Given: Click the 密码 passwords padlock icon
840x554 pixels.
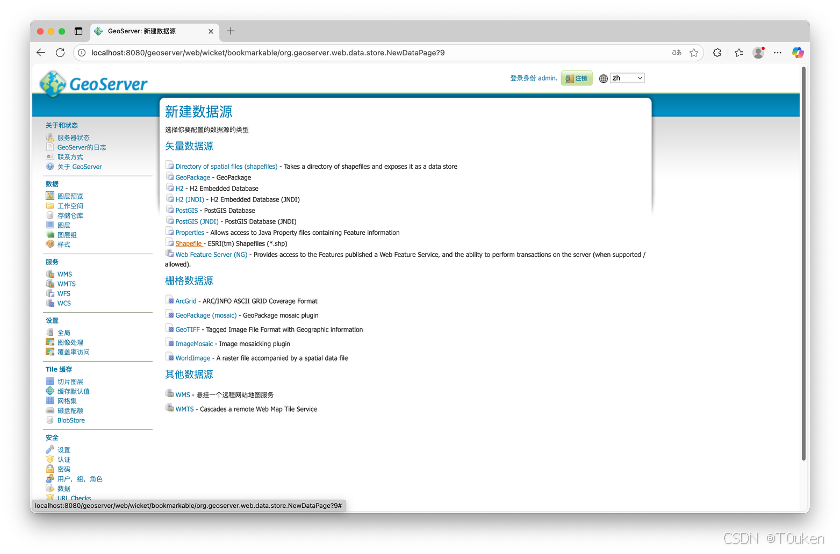Looking at the screenshot, I should 50,469.
